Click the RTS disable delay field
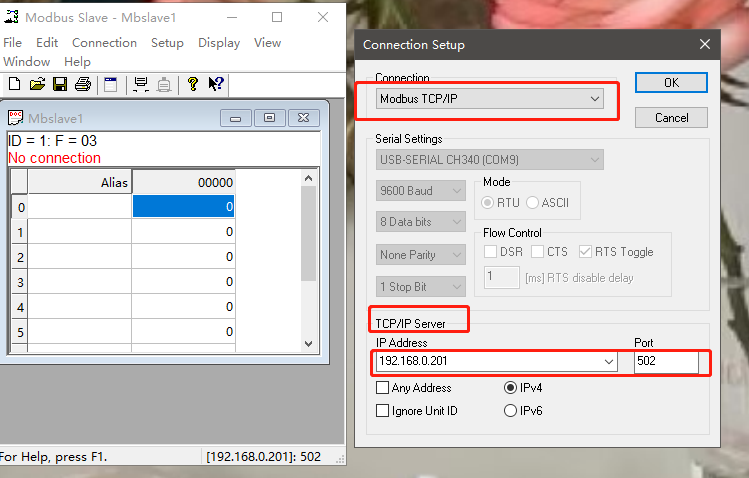 [502, 277]
